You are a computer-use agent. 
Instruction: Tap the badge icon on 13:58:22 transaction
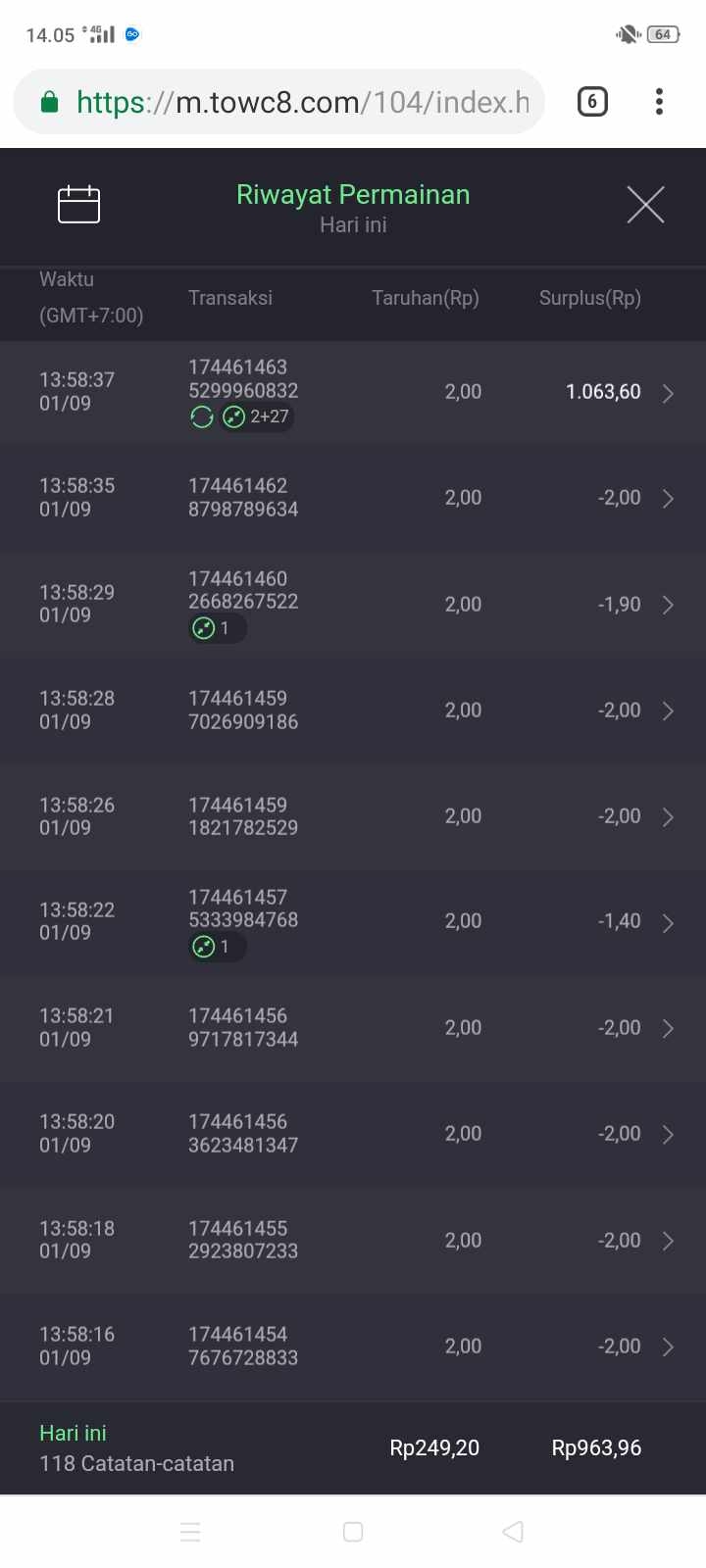[x=204, y=947]
